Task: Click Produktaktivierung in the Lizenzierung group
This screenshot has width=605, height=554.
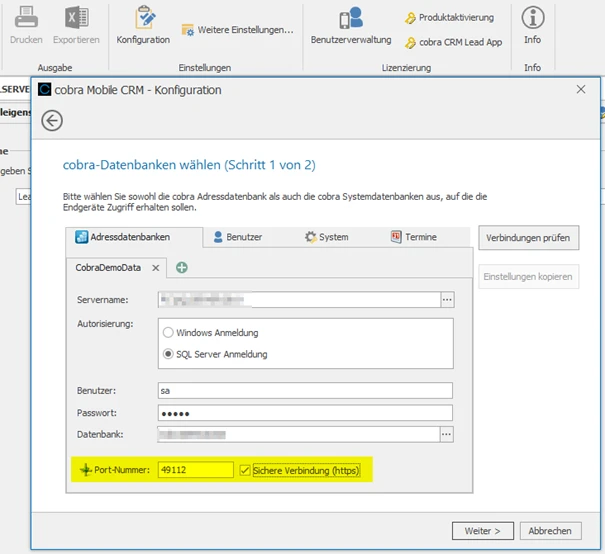Action: click(x=450, y=18)
